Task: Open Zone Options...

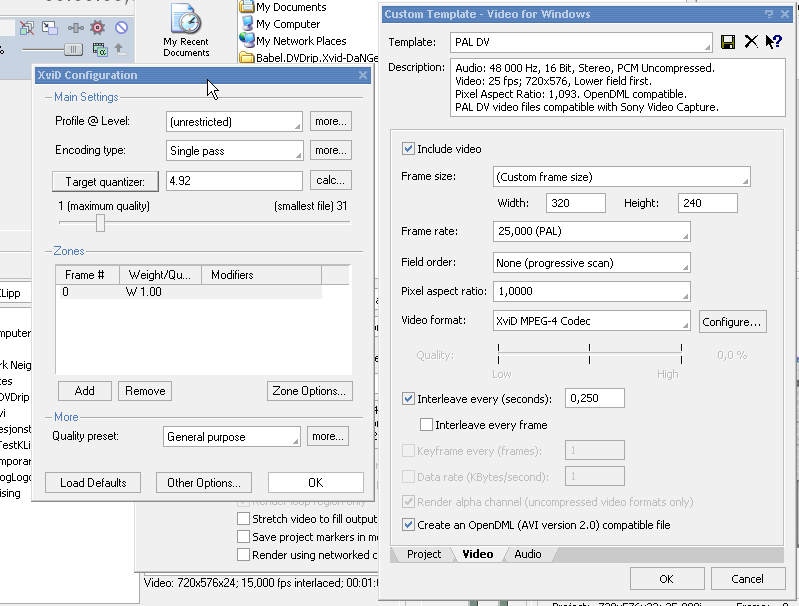Action: (309, 391)
